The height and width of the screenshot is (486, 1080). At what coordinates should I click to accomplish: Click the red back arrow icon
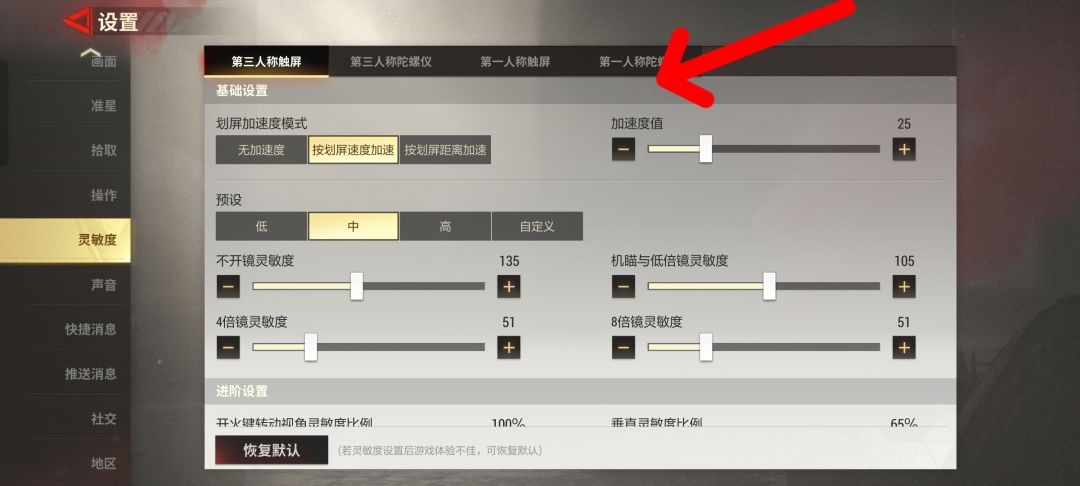pos(76,21)
